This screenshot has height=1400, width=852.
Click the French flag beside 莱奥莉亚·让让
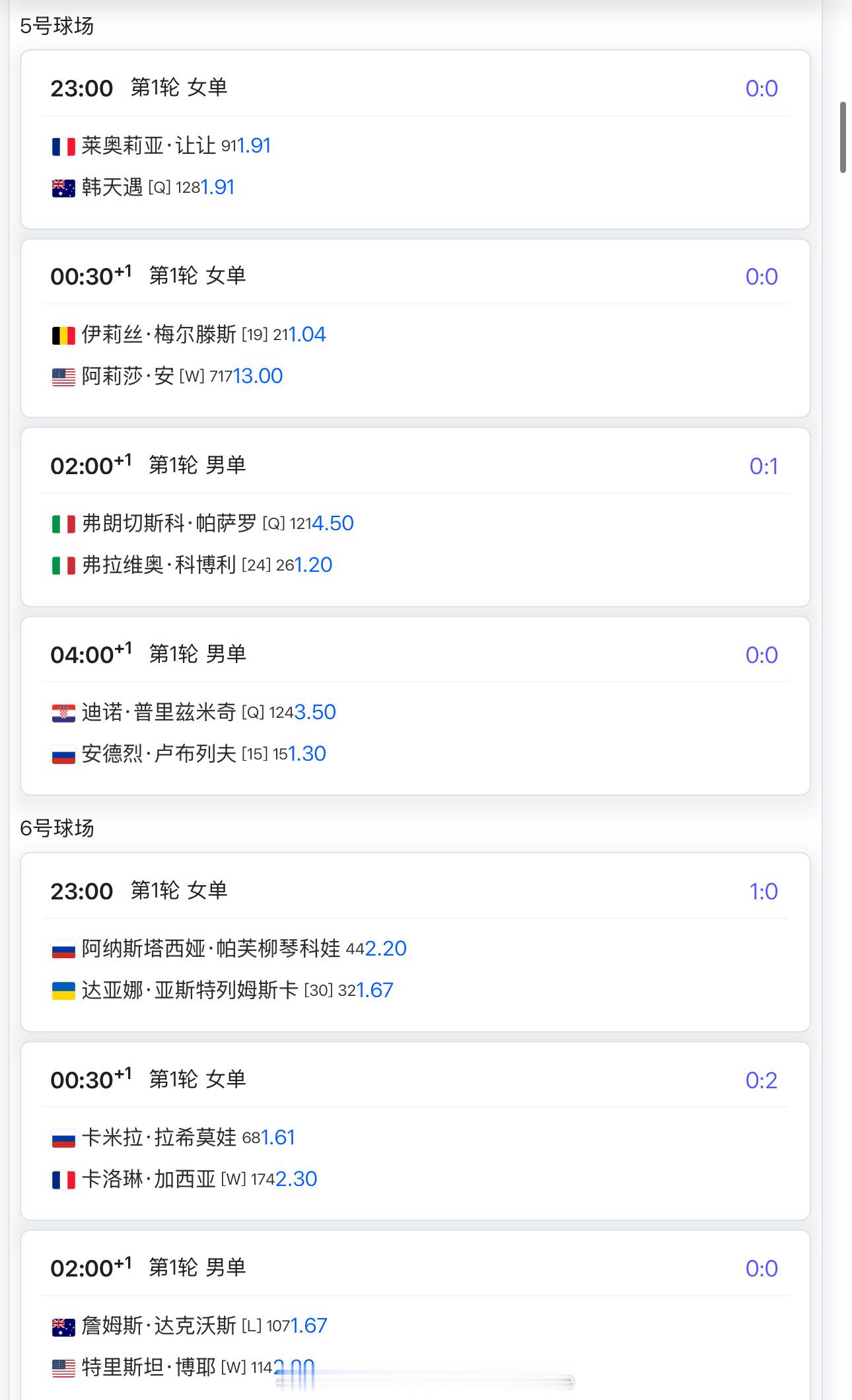point(63,147)
